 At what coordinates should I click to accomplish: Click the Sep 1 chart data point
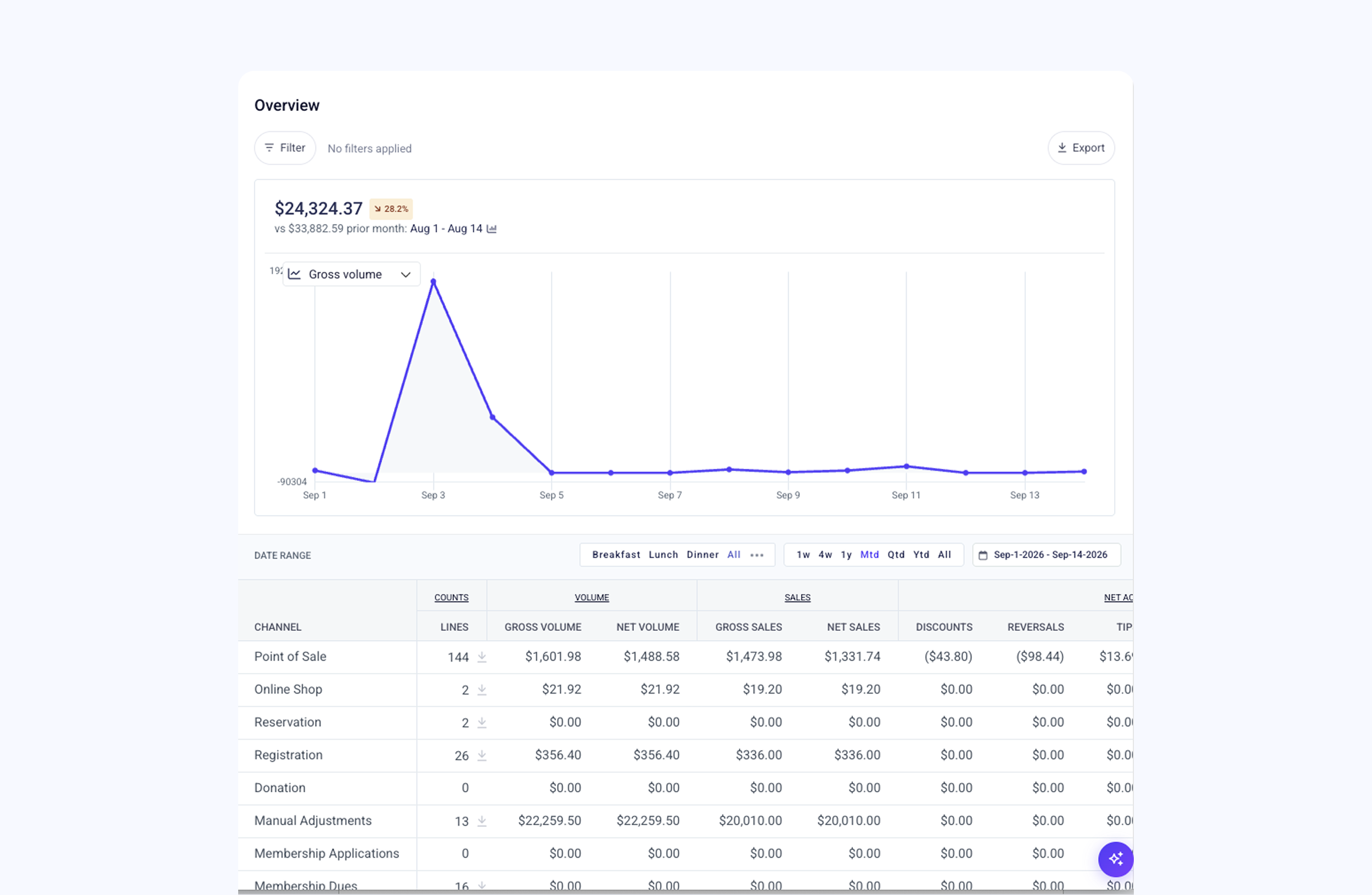click(x=316, y=471)
